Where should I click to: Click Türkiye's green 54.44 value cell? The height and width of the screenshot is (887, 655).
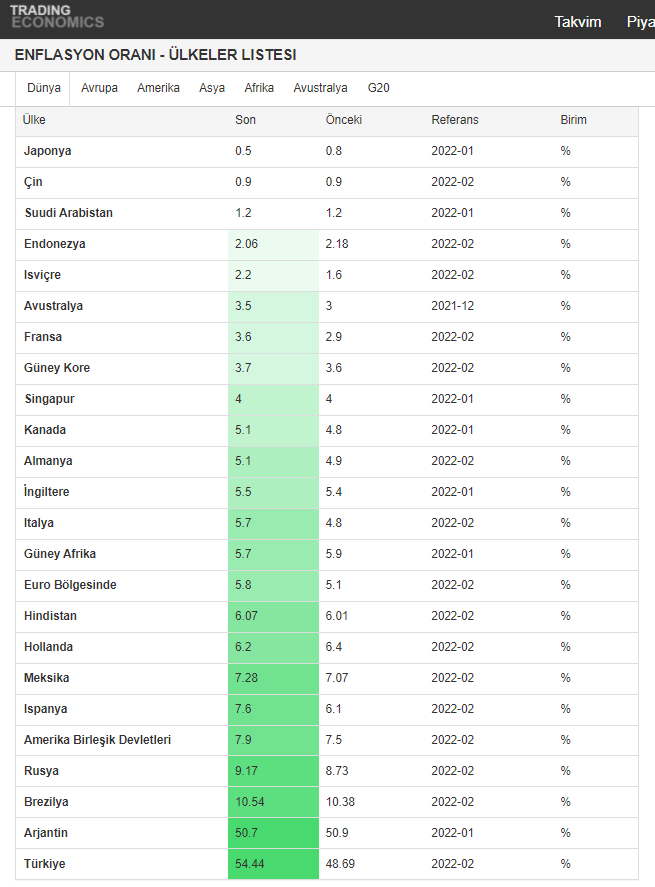pyautogui.click(x=272, y=864)
